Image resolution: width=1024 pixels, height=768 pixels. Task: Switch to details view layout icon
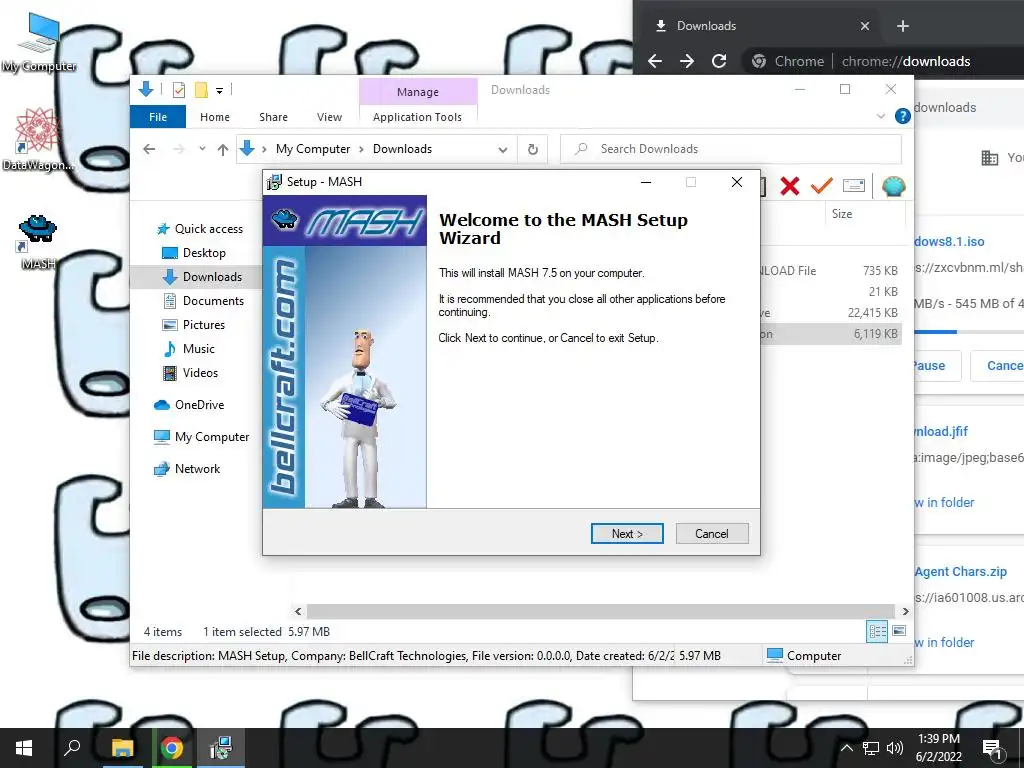coord(877,631)
